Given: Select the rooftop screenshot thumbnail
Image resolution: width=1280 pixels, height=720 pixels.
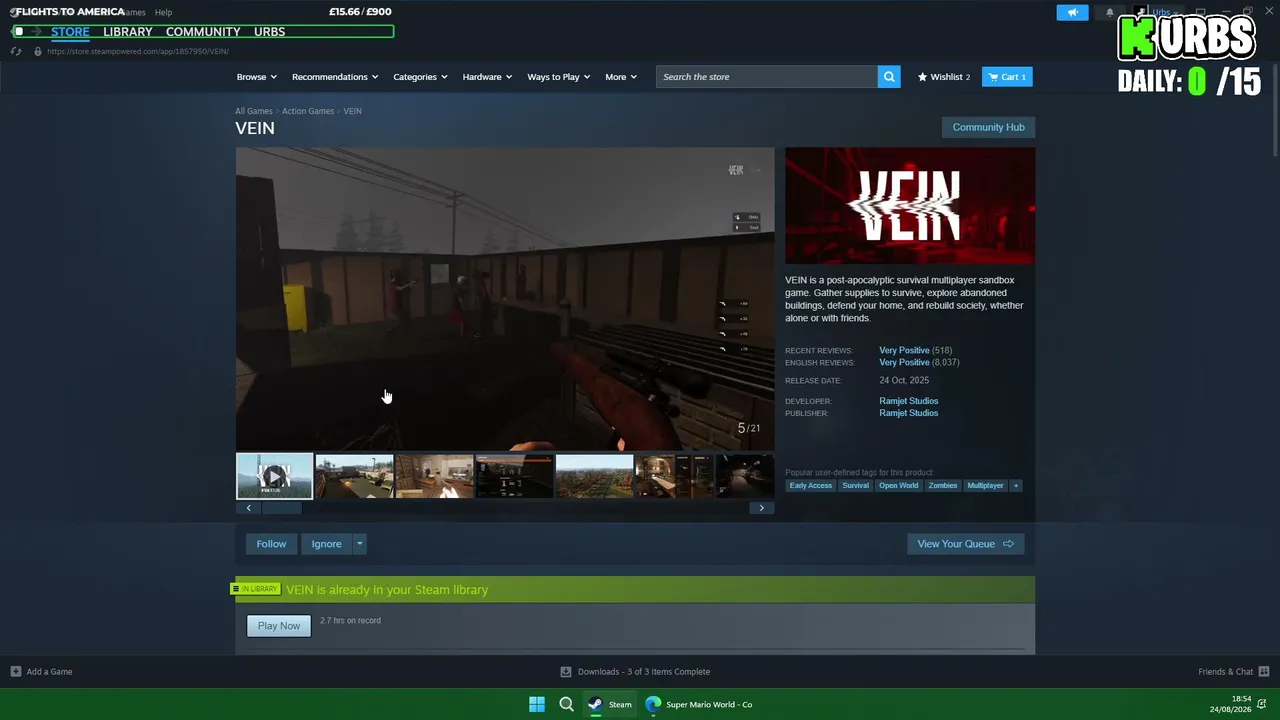Looking at the screenshot, I should click(x=354, y=476).
